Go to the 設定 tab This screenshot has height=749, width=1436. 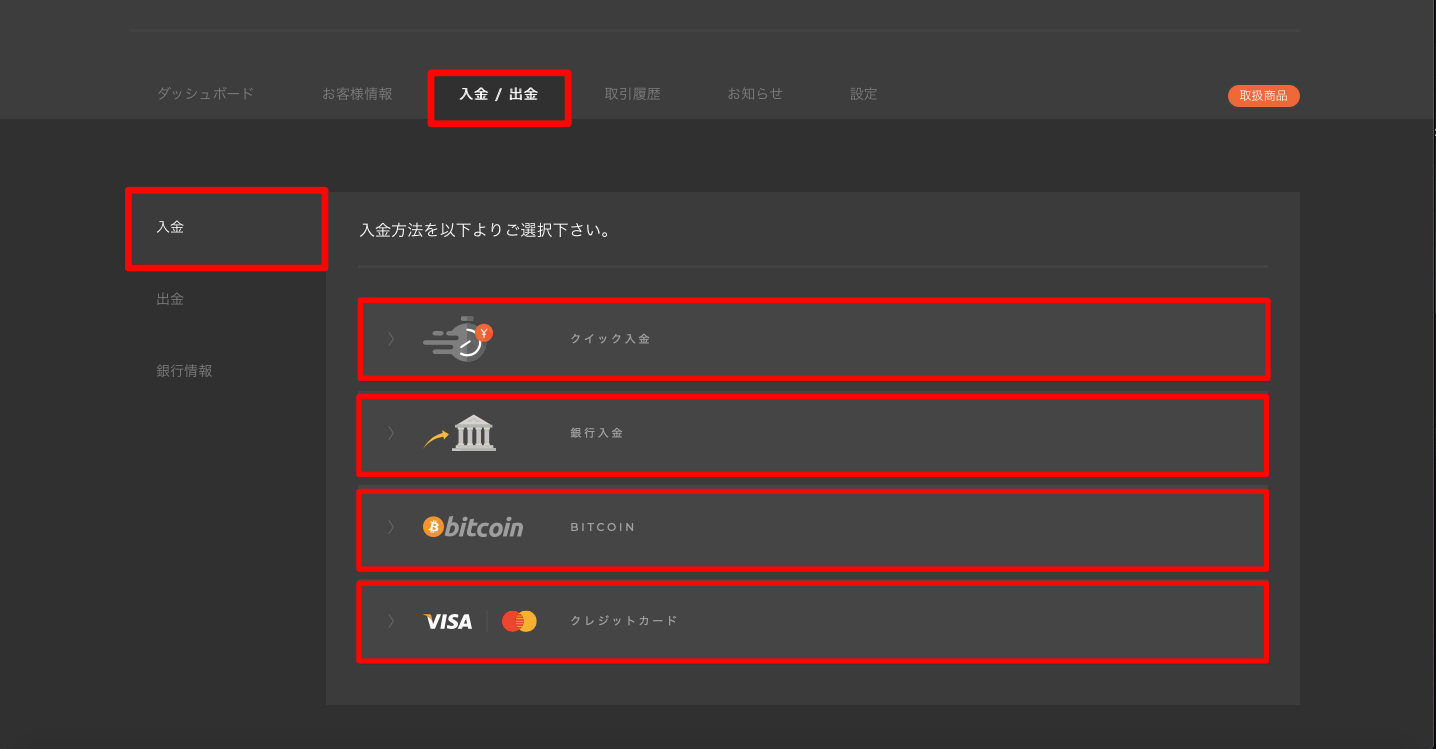pyautogui.click(x=864, y=94)
